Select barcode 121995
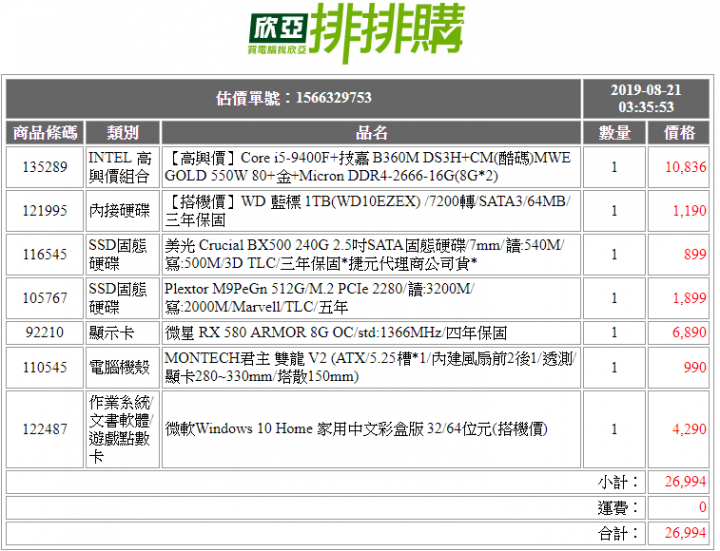 45,211
